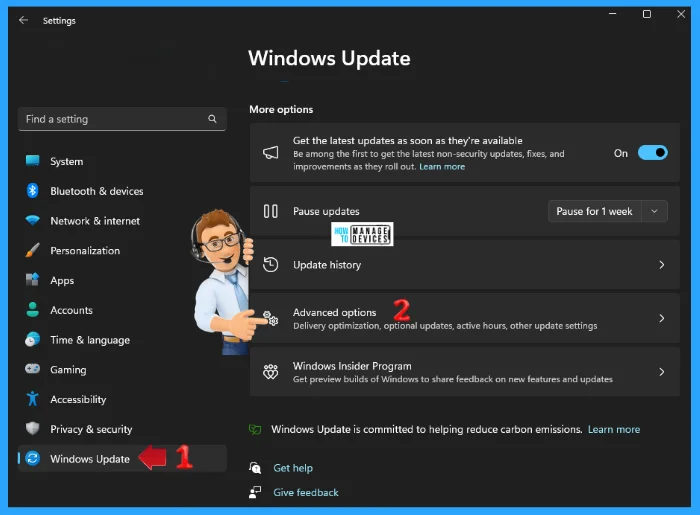Expand Advanced options chevron

tap(662, 318)
